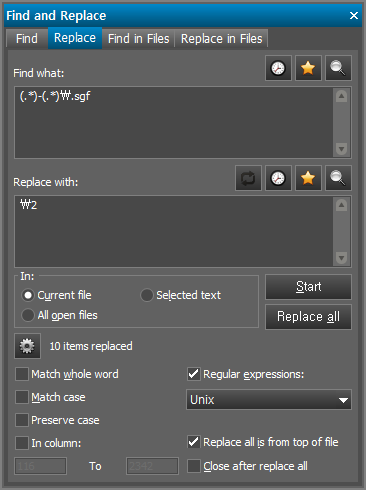Open Replace with history clock icon
366x490 pixels.
click(278, 178)
